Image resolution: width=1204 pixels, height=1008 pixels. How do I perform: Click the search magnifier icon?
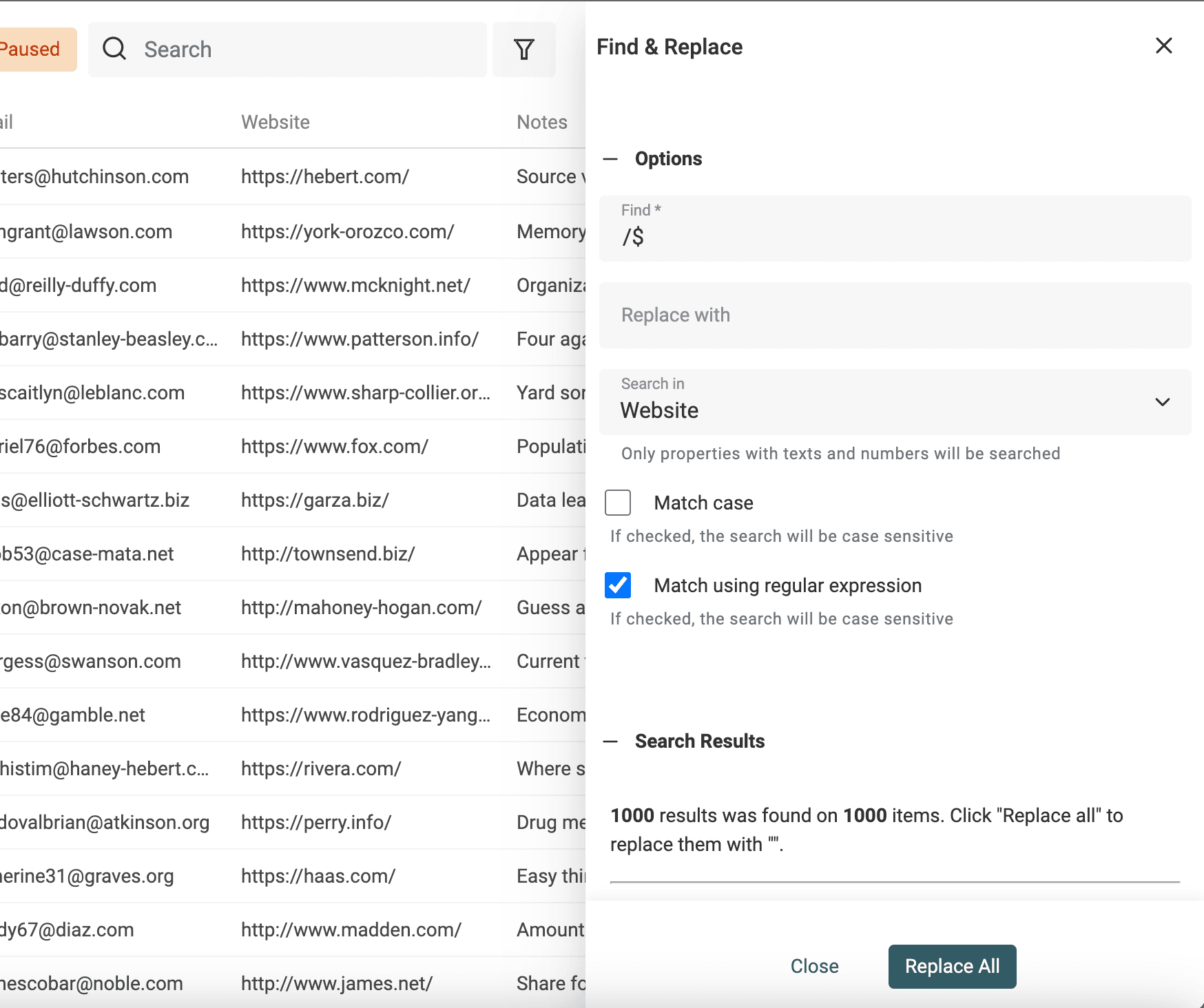coord(114,50)
